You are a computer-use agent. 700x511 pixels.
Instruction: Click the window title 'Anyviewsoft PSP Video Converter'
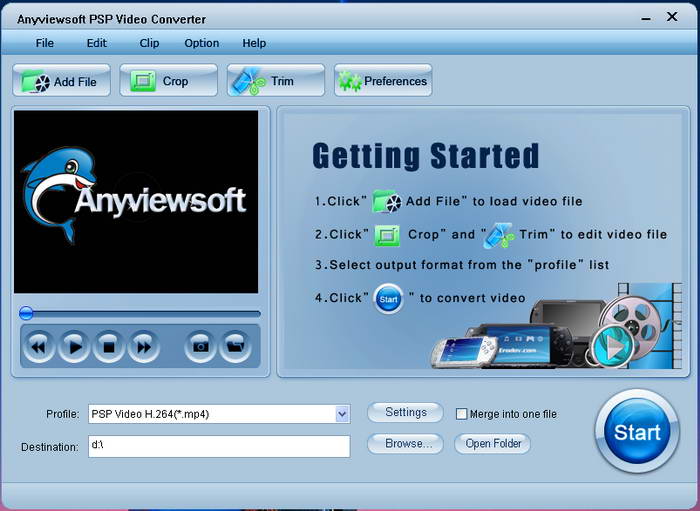[112, 20]
